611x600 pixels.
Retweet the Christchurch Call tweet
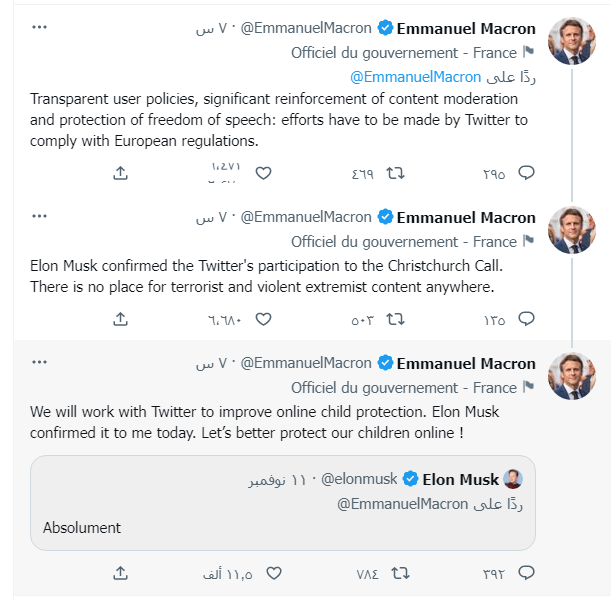tap(395, 320)
